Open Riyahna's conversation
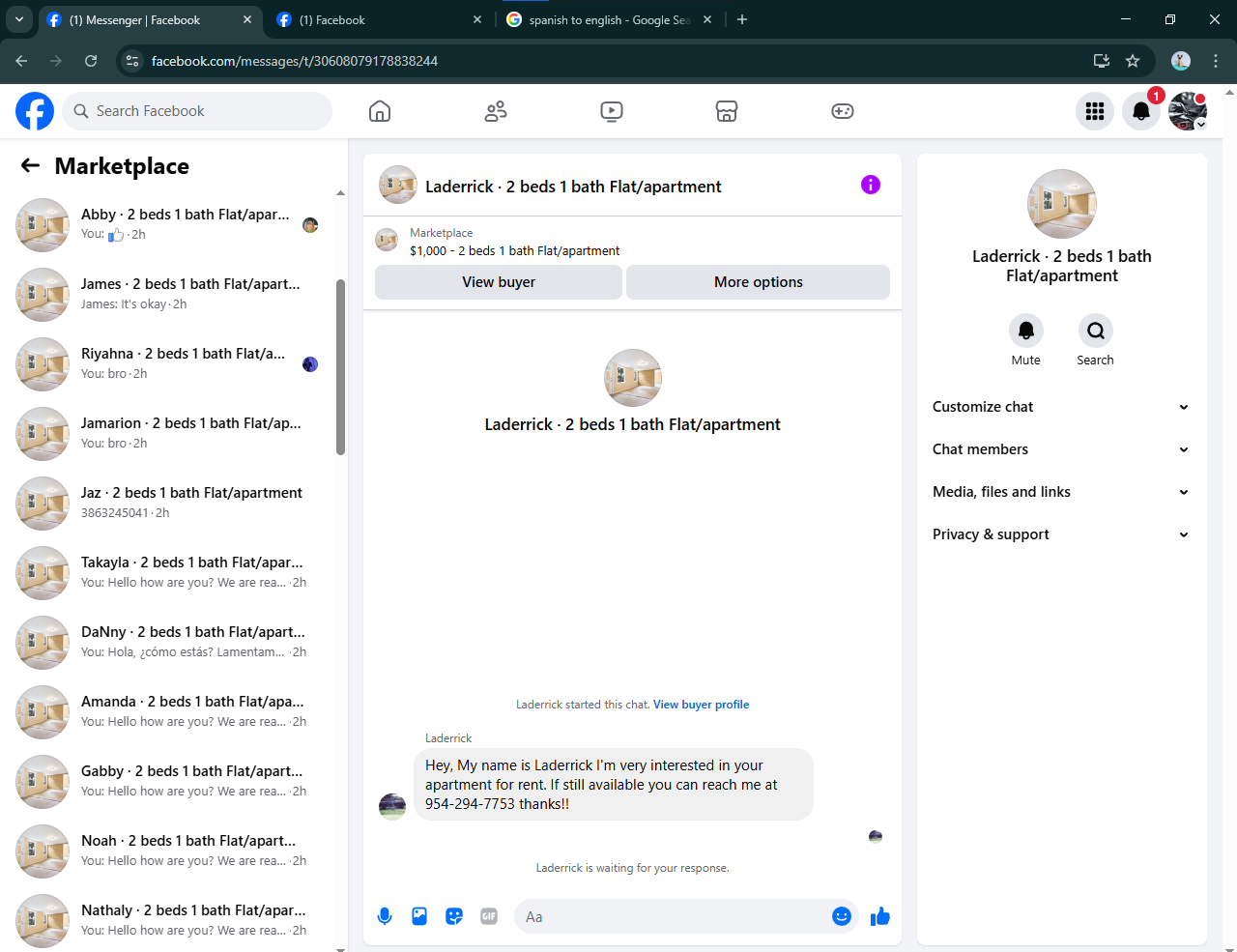This screenshot has width=1237, height=952. pos(169,364)
